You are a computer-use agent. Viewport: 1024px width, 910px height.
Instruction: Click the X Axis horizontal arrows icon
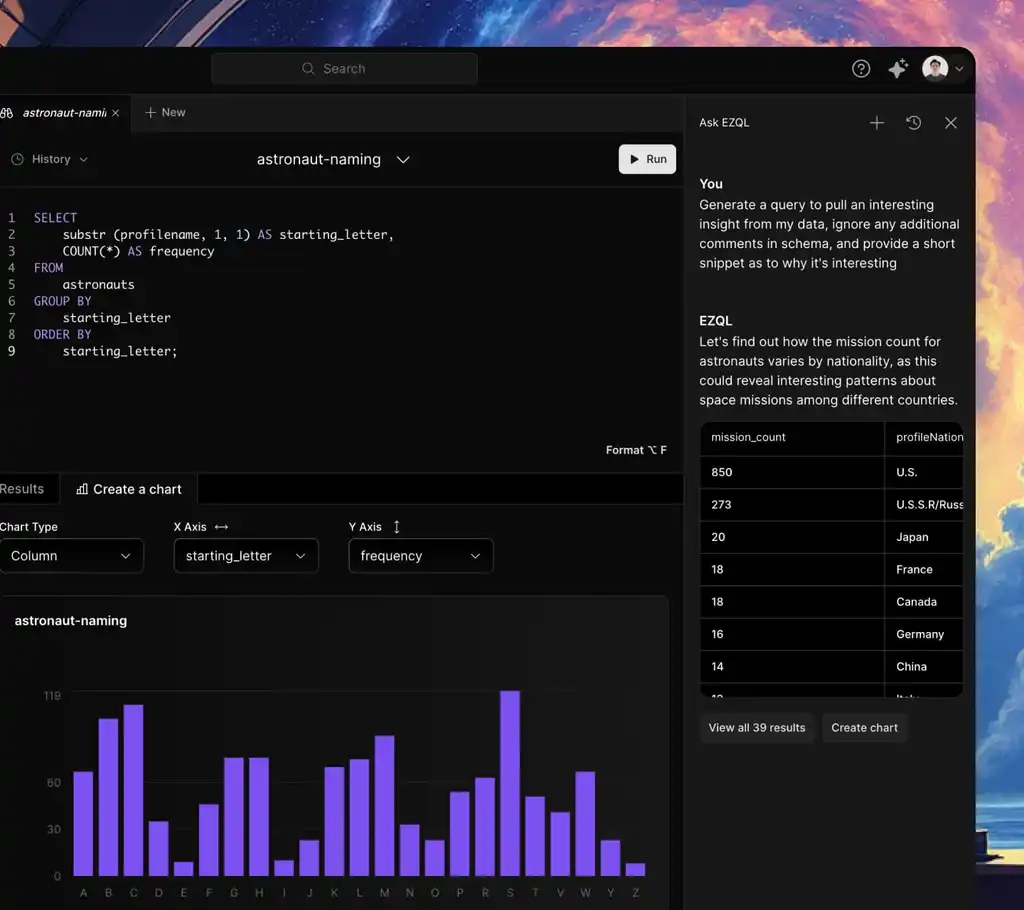219,526
